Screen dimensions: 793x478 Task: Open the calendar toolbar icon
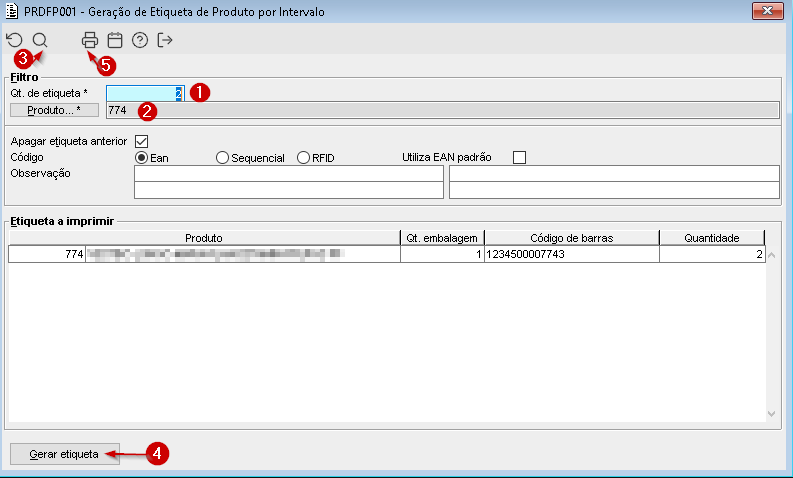point(115,40)
